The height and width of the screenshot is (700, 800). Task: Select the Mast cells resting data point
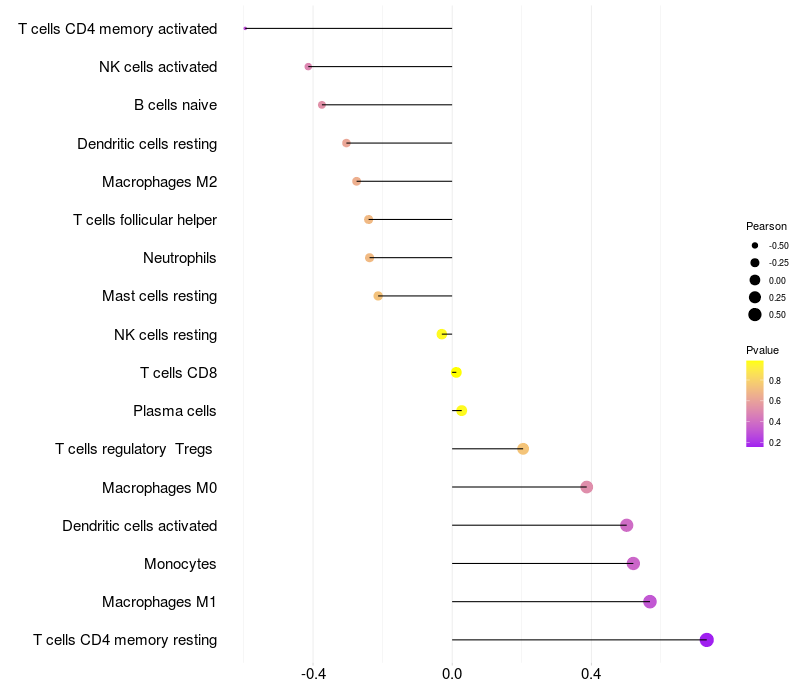tap(378, 296)
